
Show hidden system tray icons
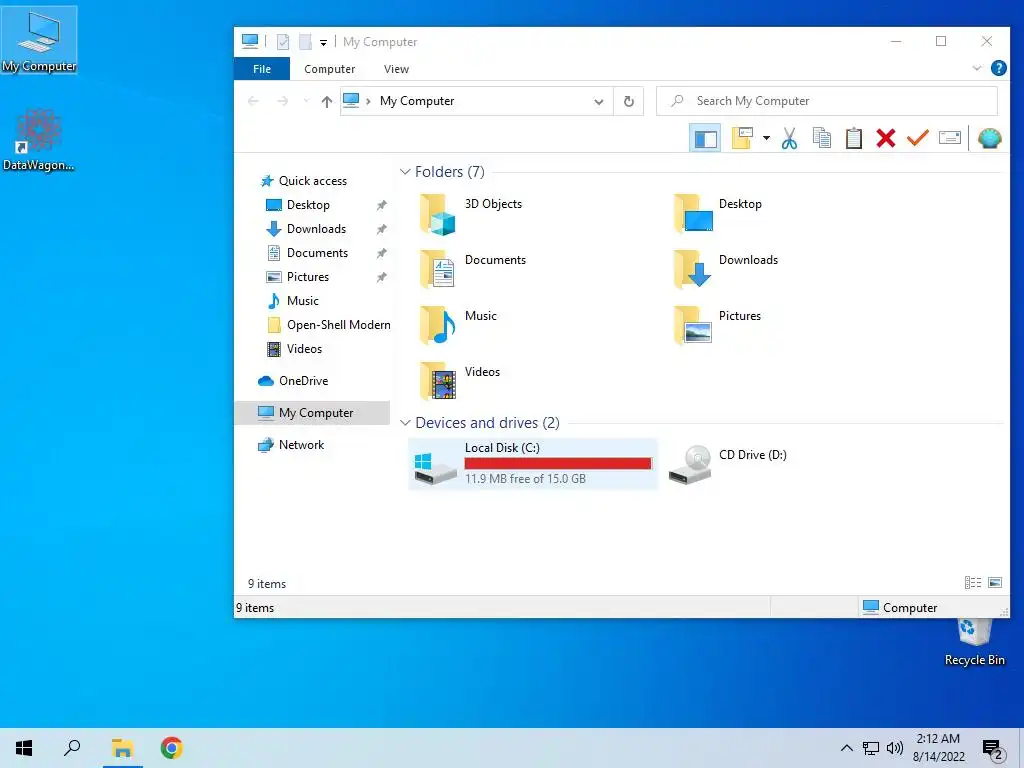pyautogui.click(x=846, y=748)
